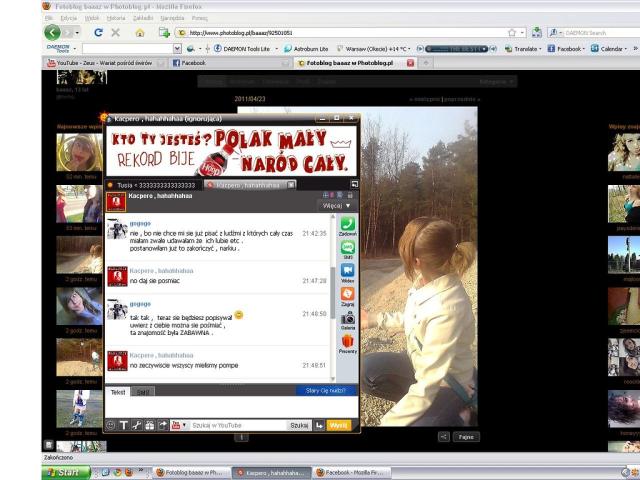Expand the DAEMON Search engine dropdown
The image size is (640, 480).
[561, 33]
